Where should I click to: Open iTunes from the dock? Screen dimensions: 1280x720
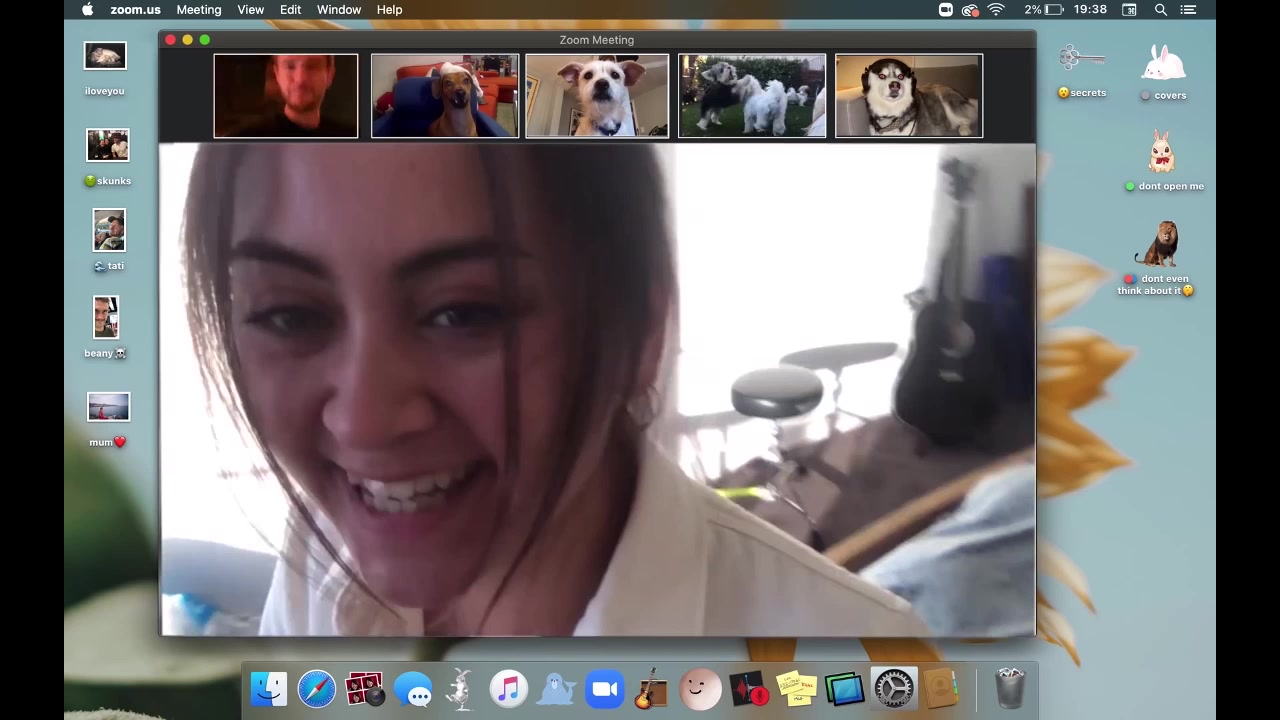click(x=508, y=689)
